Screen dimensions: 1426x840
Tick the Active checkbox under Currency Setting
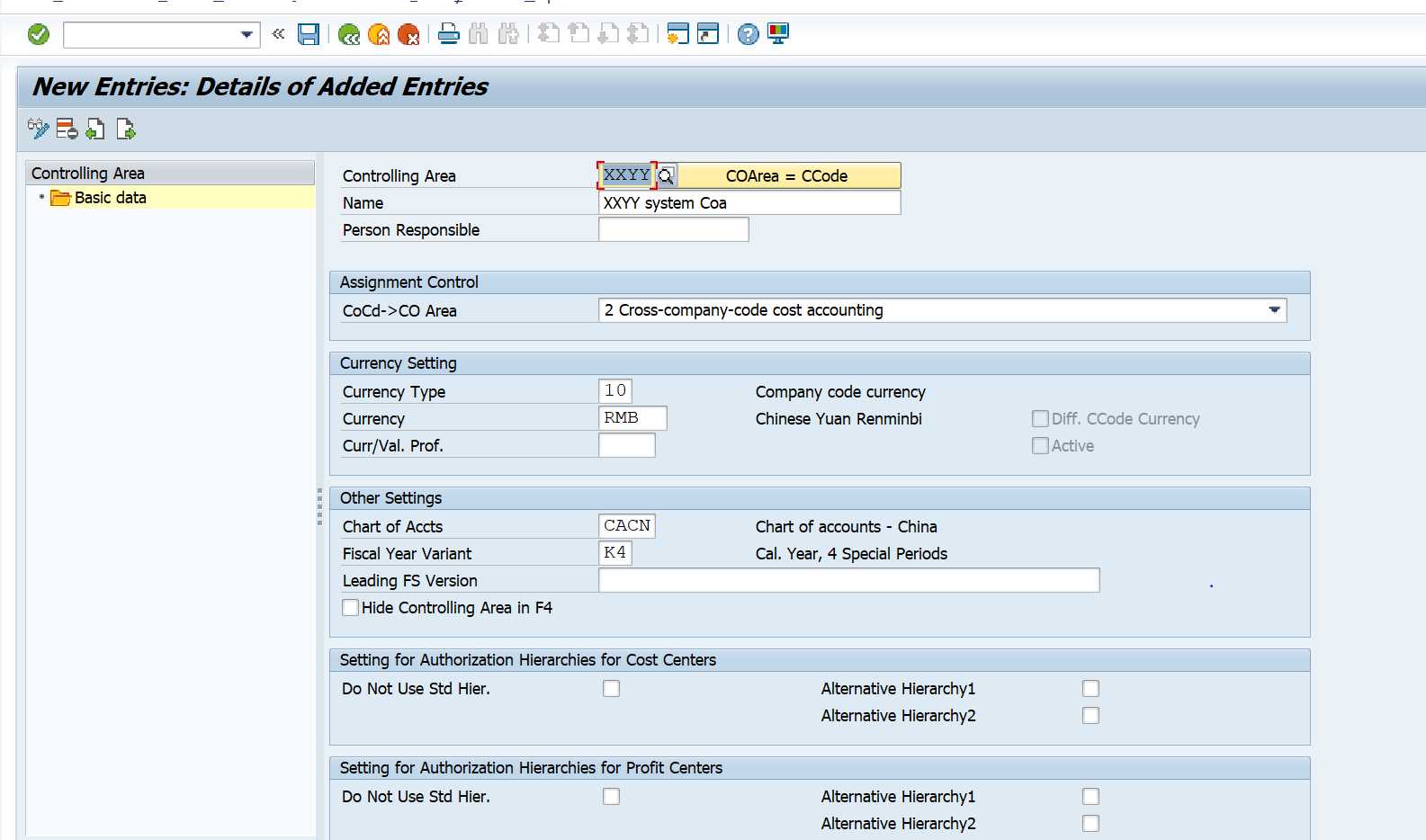tap(1040, 445)
